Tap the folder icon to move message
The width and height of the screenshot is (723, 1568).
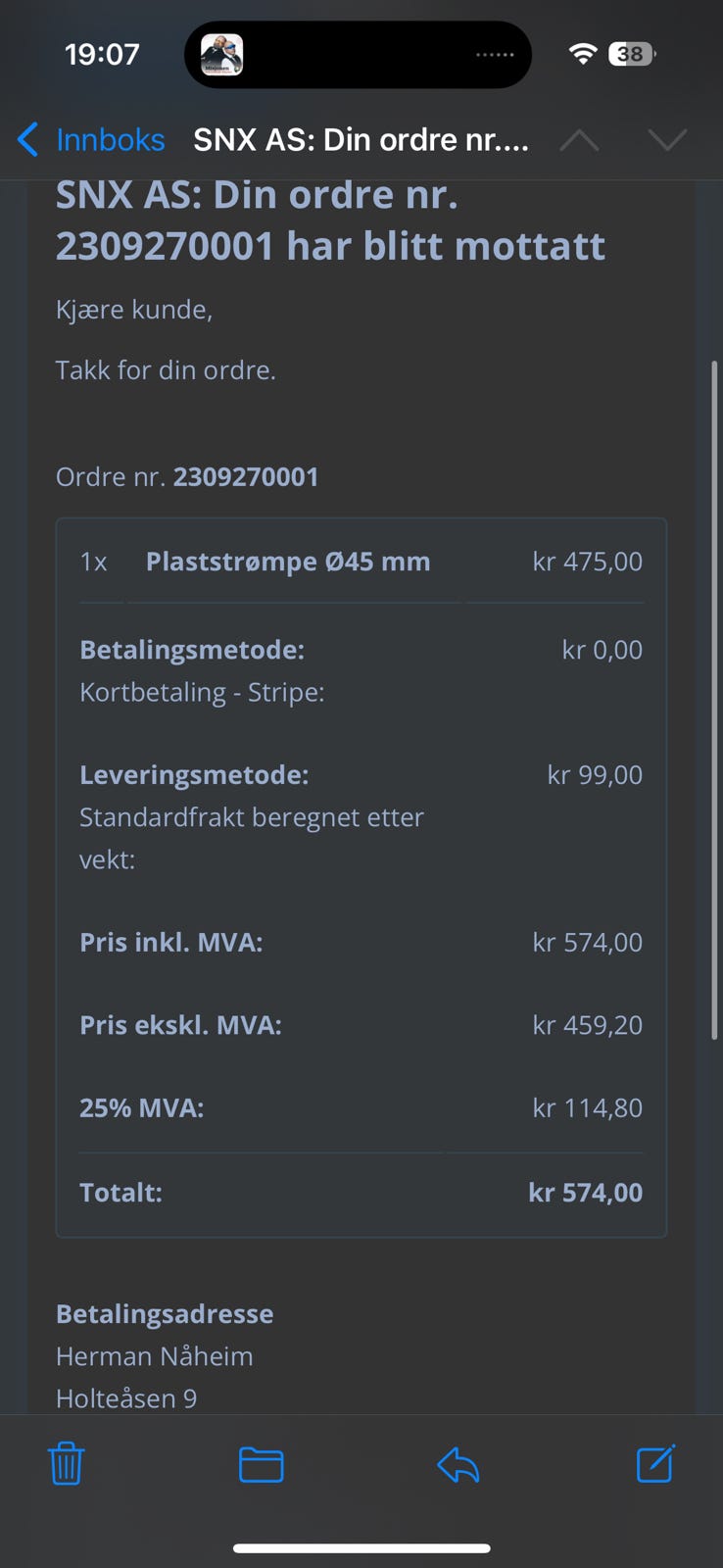261,1464
